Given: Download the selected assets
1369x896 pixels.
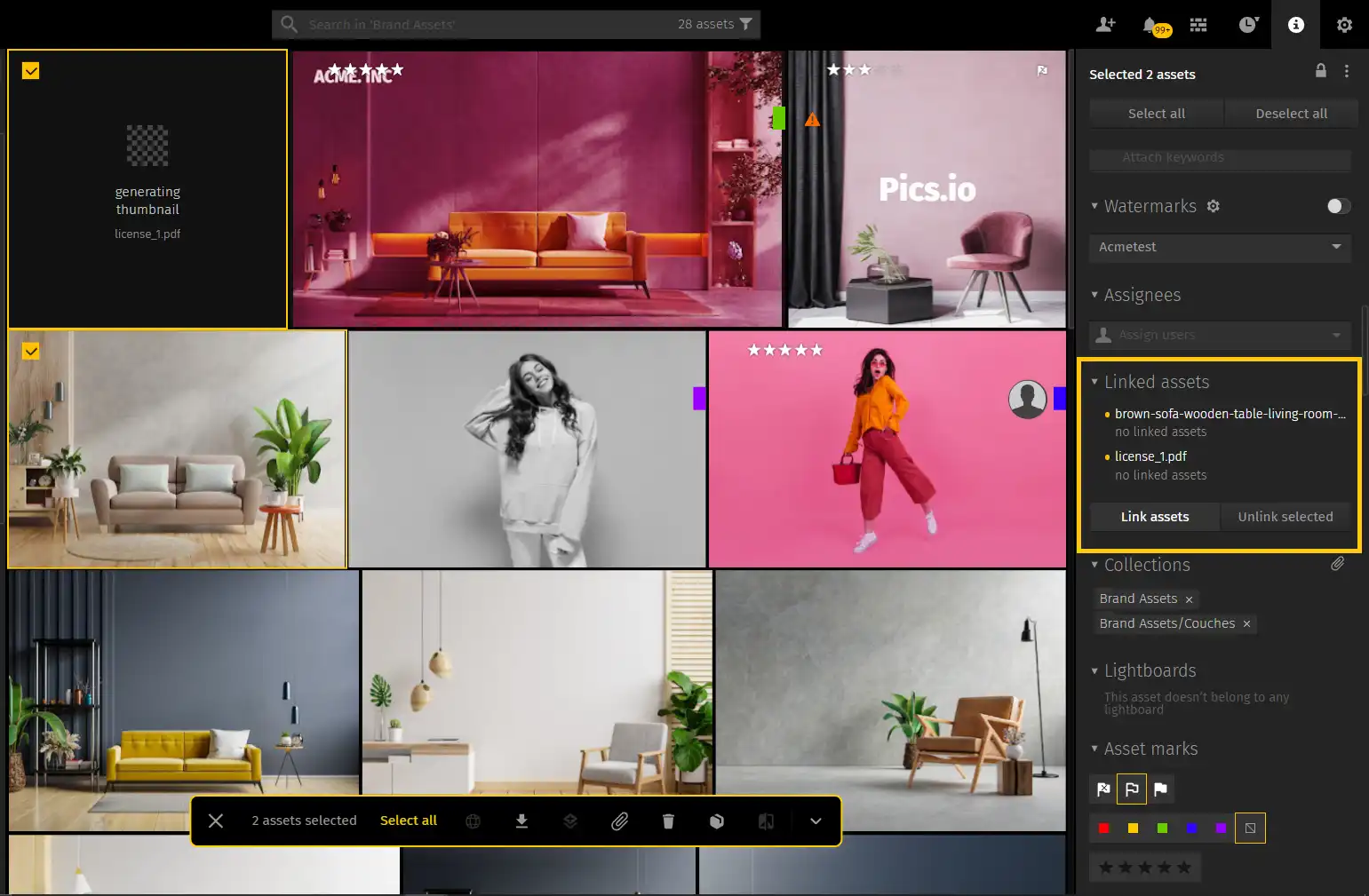Looking at the screenshot, I should [x=521, y=821].
